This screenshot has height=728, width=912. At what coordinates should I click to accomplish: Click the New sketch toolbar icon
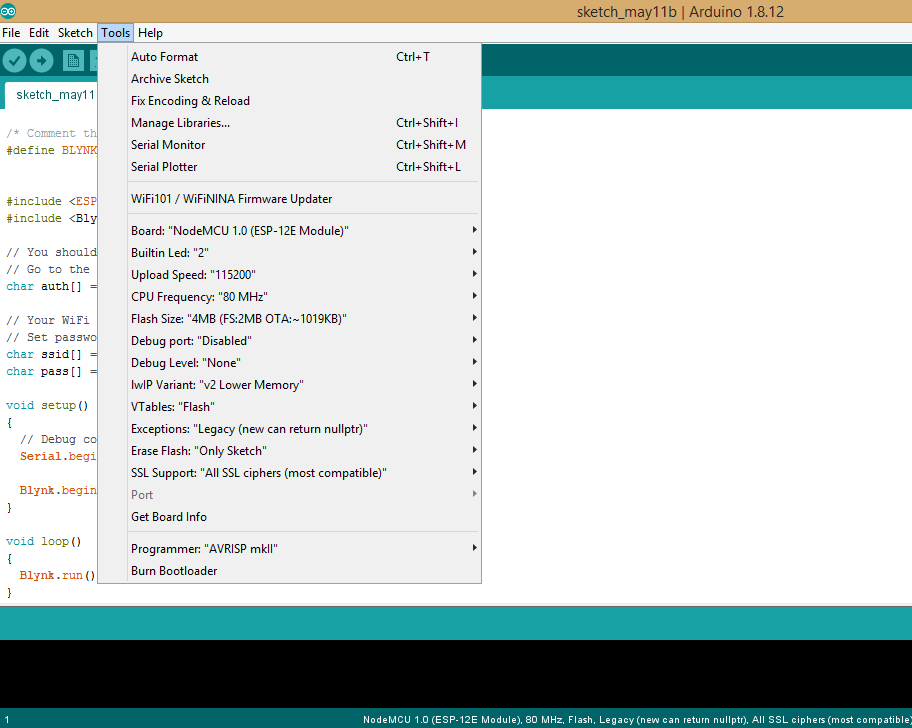pyautogui.click(x=73, y=60)
